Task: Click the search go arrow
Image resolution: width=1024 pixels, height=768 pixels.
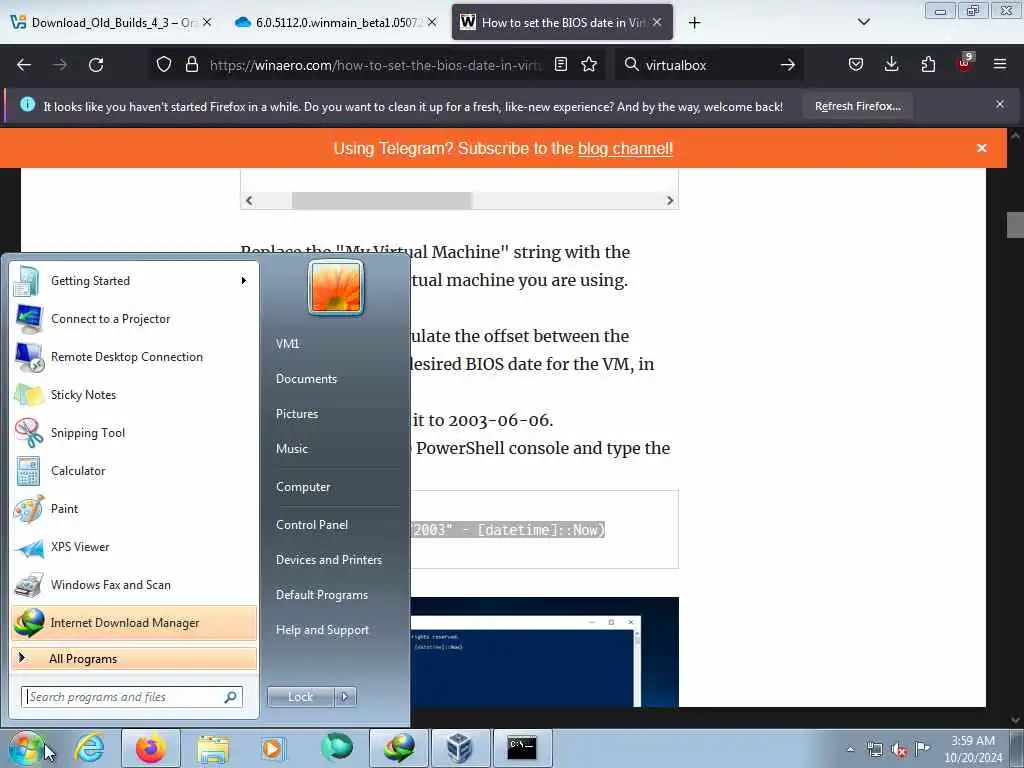Action: coord(788,65)
